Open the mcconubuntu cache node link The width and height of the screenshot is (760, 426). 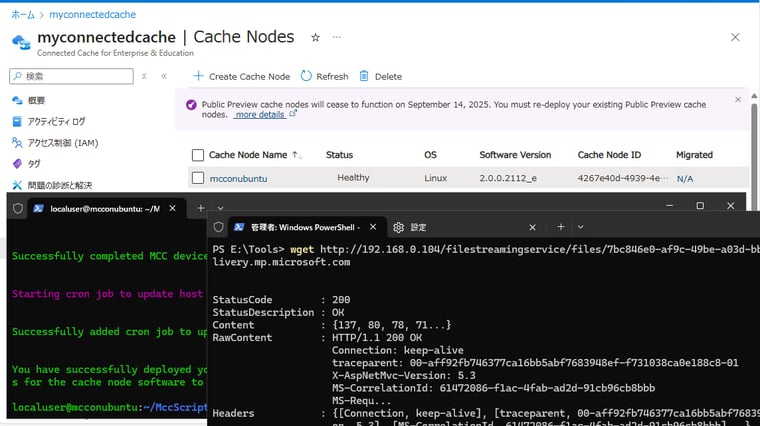[238, 178]
